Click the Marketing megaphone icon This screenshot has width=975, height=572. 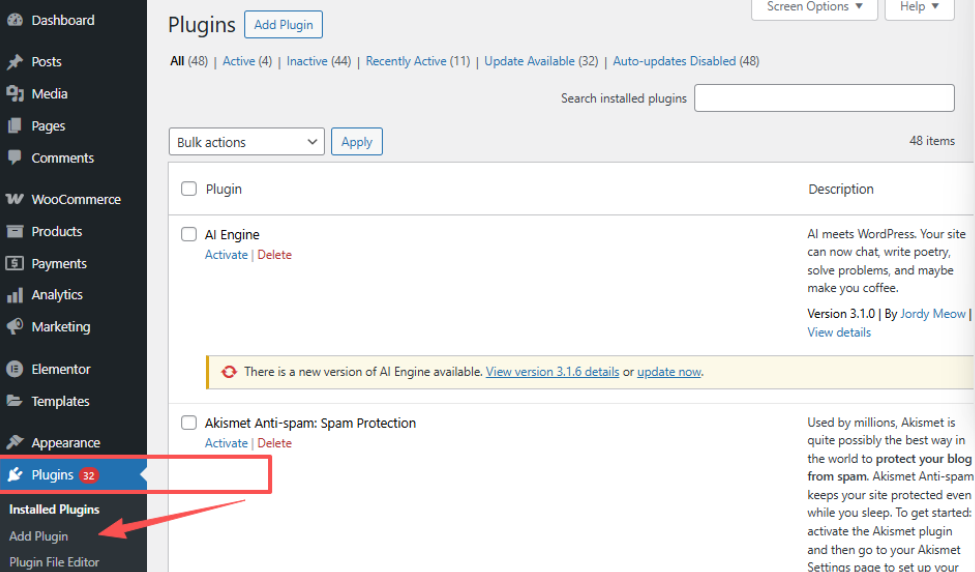(x=15, y=327)
